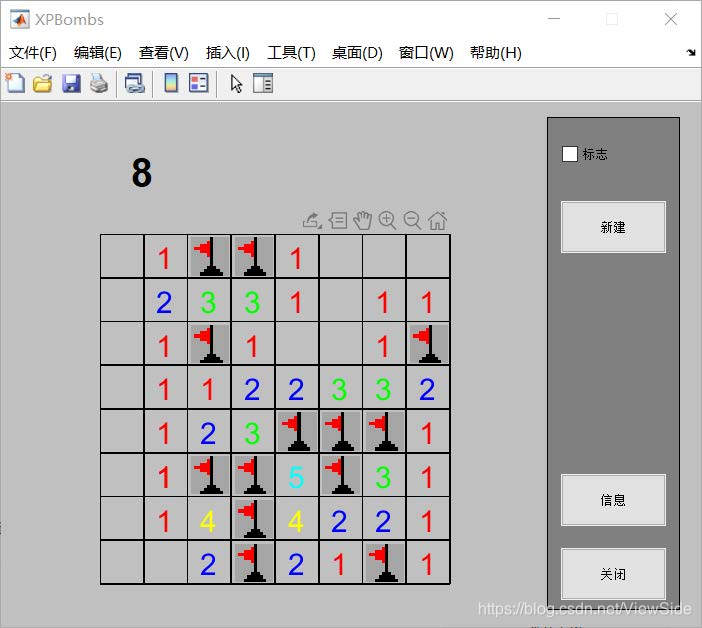The image size is (702, 628).
Task: Select the Zoom In magnifier
Action: (387, 220)
